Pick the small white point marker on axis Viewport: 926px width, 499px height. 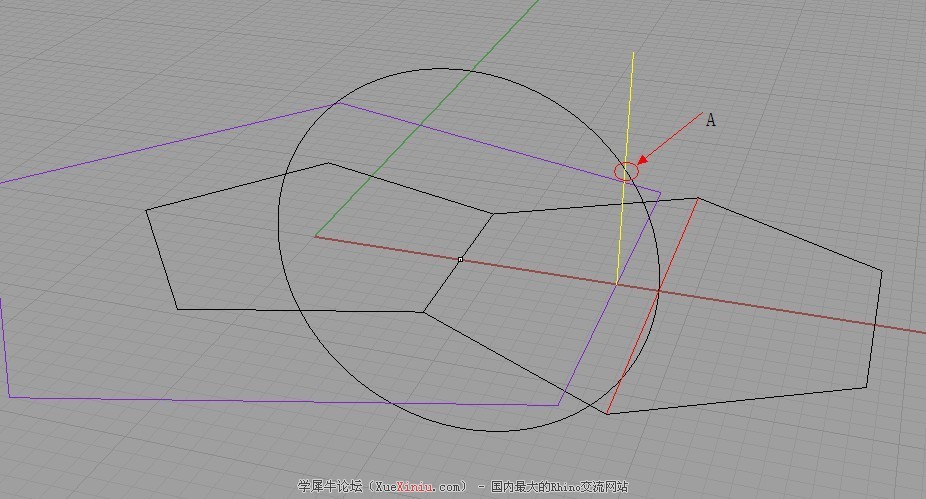point(461,259)
